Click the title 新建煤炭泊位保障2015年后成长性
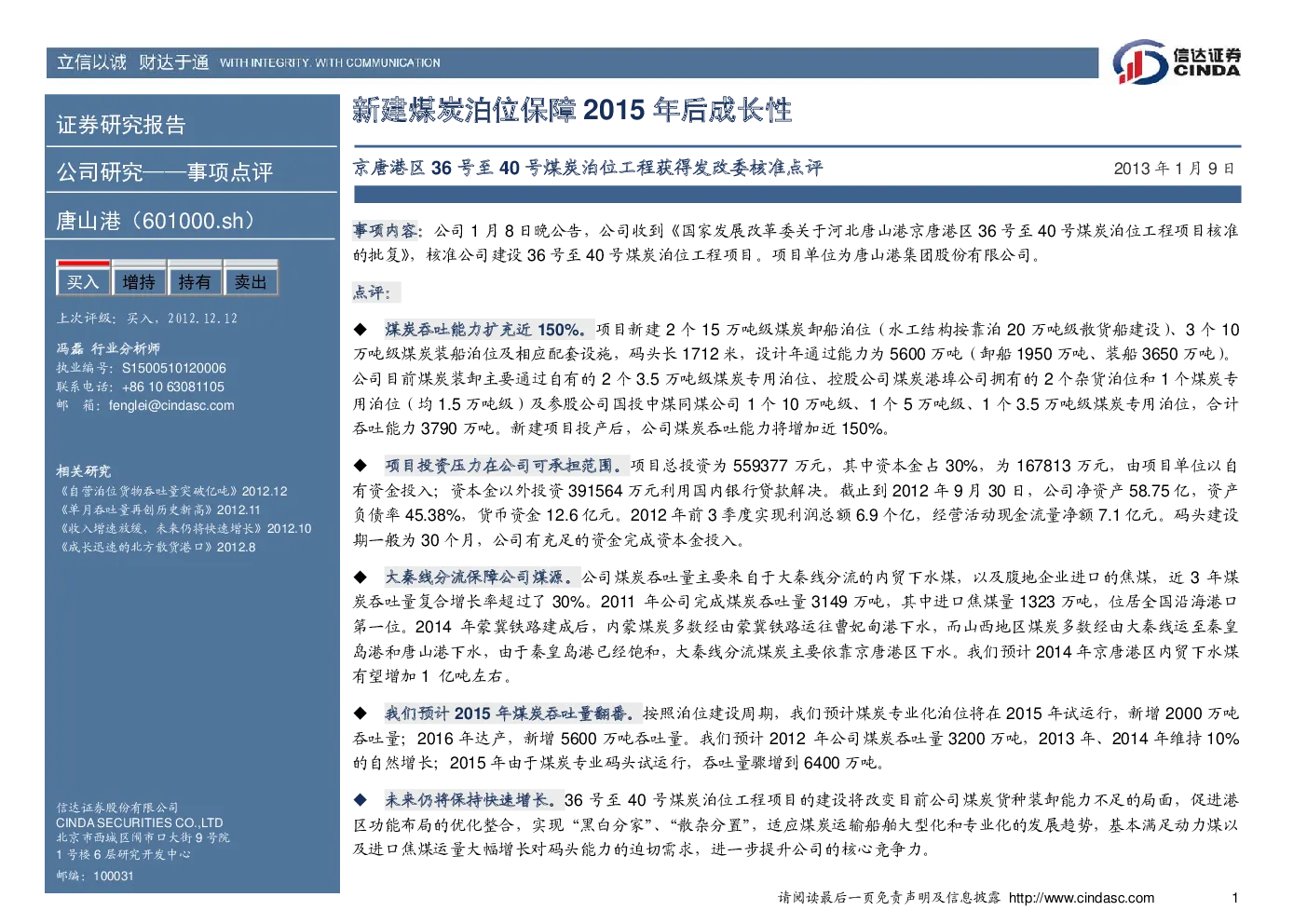This screenshot has width=1307, height=924. pyautogui.click(x=572, y=110)
